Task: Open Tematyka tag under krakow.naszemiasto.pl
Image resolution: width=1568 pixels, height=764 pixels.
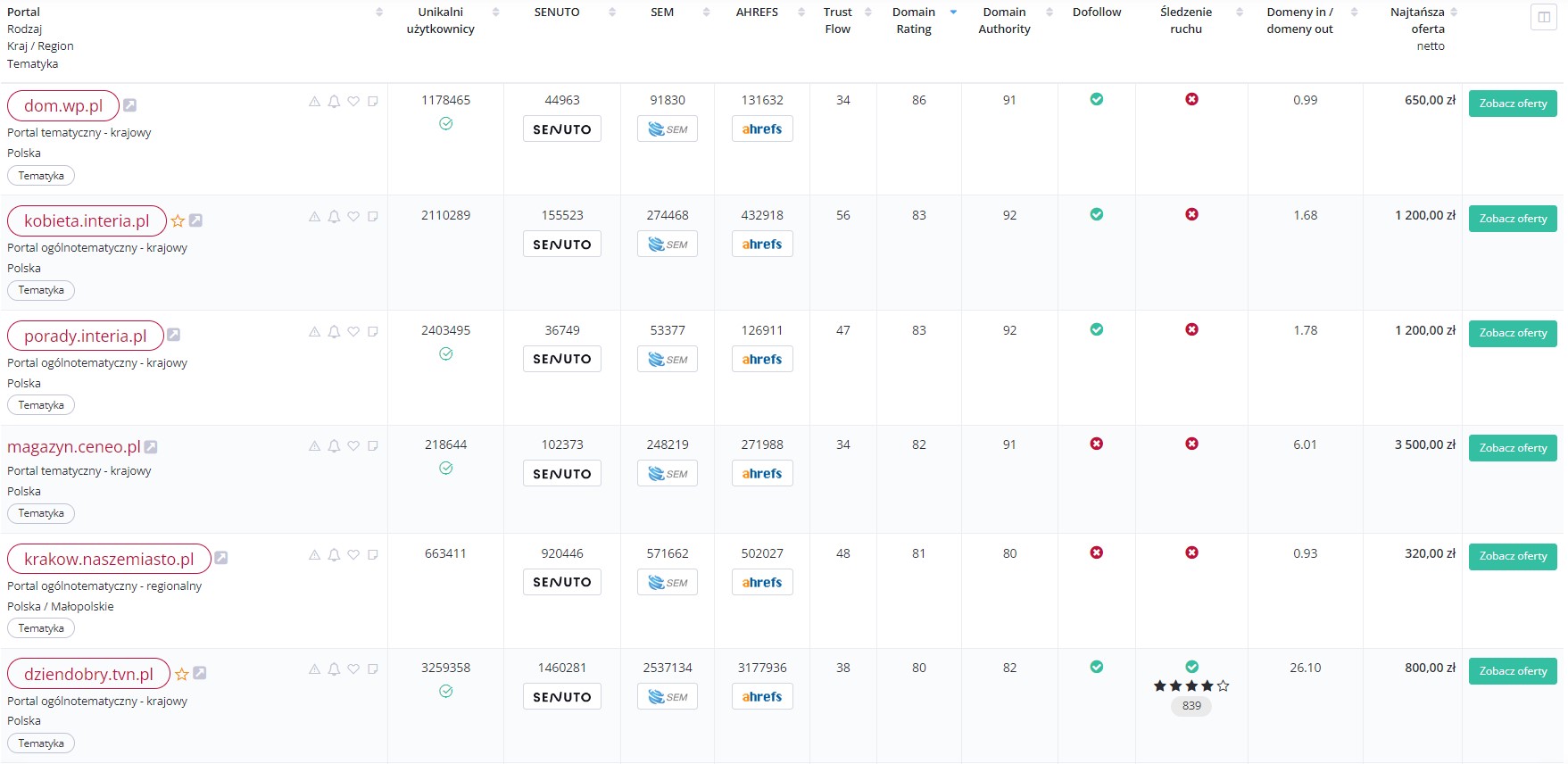Action: pos(41,628)
